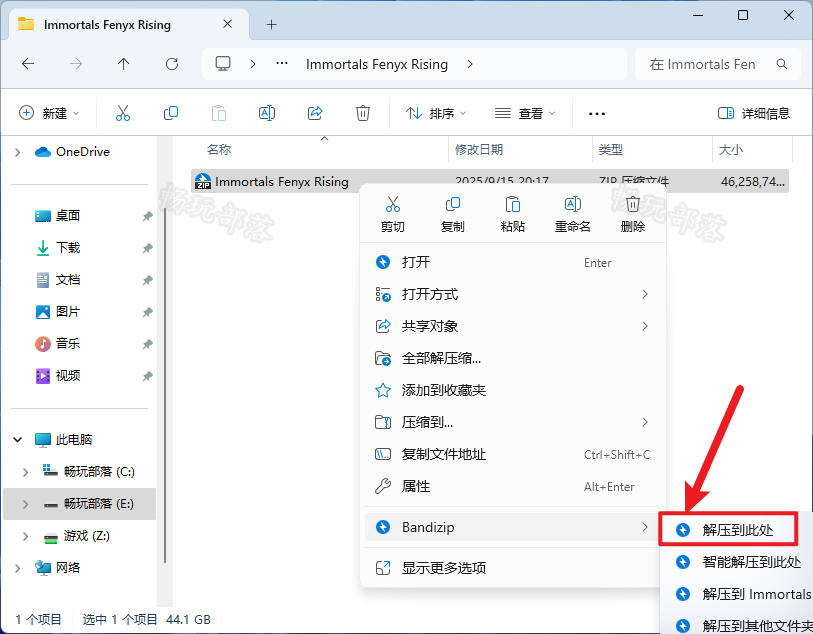This screenshot has height=634, width=813.
Task: Select 全部解压缩... from the context menu
Action: point(513,358)
